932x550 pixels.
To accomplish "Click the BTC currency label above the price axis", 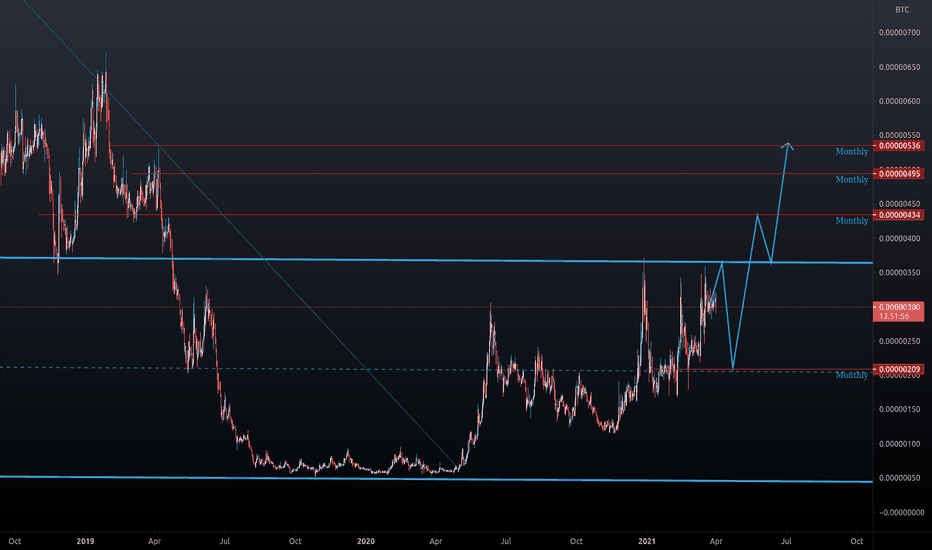I will pos(902,10).
